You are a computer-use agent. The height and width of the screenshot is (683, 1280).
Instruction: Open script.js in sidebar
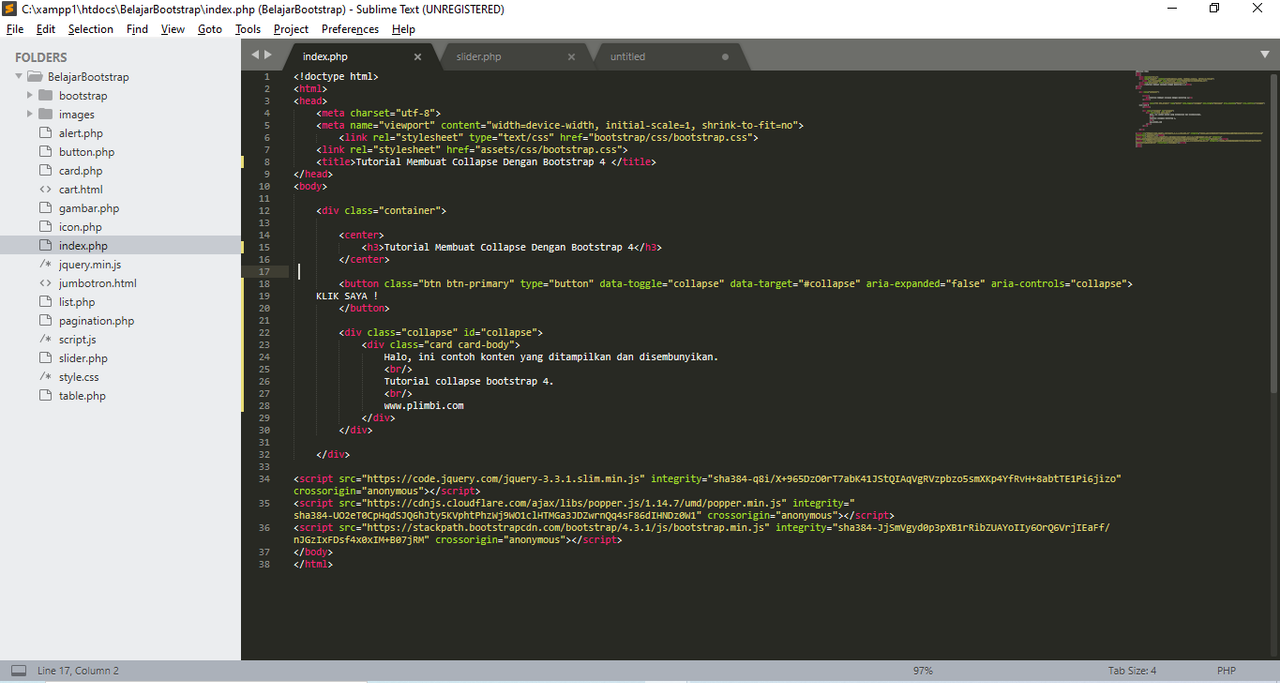pos(78,340)
